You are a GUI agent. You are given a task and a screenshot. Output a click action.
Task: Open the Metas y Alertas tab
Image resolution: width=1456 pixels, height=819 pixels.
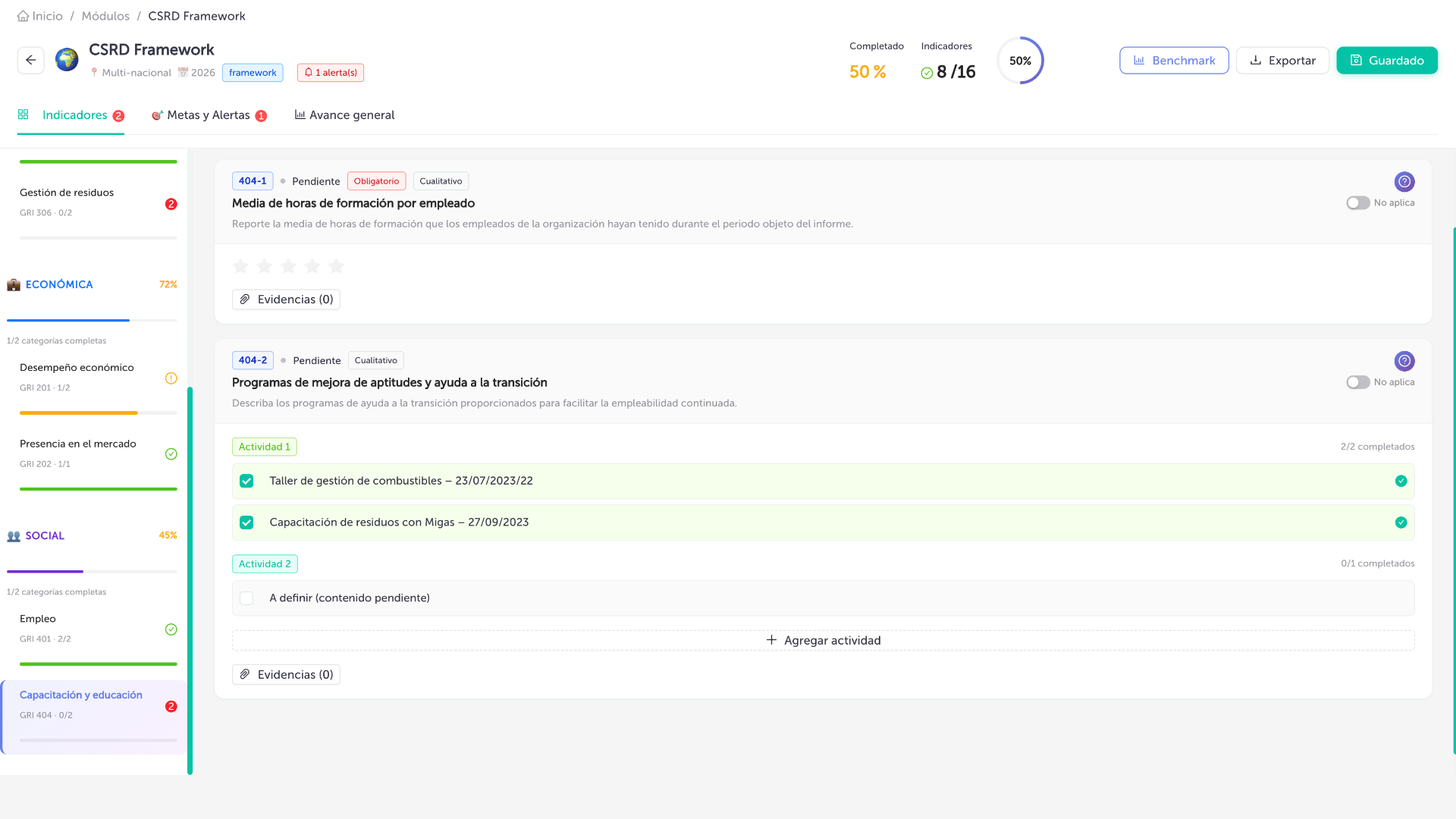click(209, 115)
